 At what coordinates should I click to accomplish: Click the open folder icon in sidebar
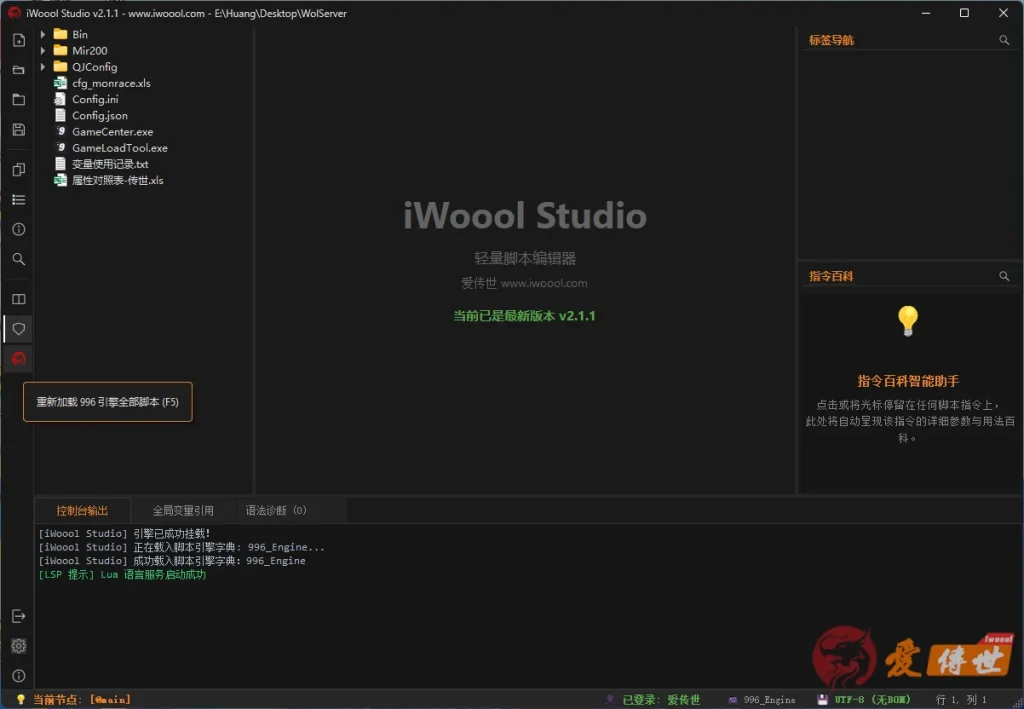tap(19, 70)
